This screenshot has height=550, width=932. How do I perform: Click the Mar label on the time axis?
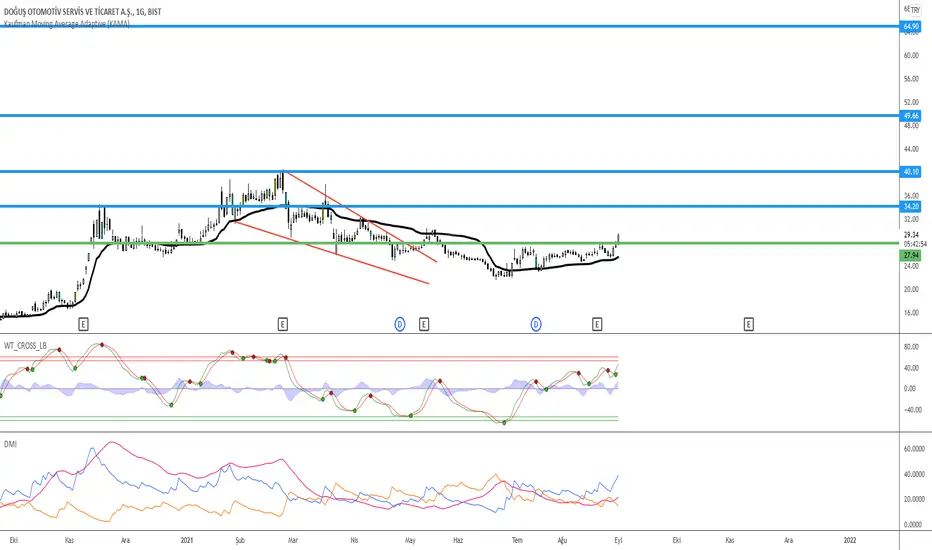click(x=293, y=540)
